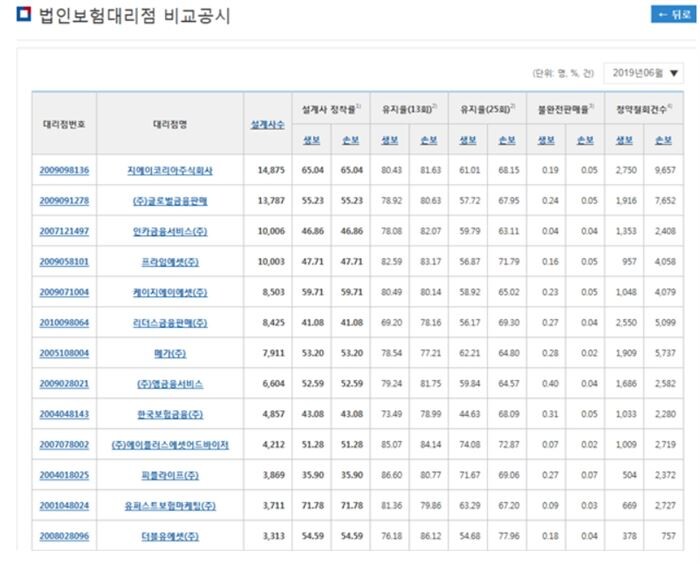
Task: Open the 메가(주) agency link
Action: click(x=170, y=354)
